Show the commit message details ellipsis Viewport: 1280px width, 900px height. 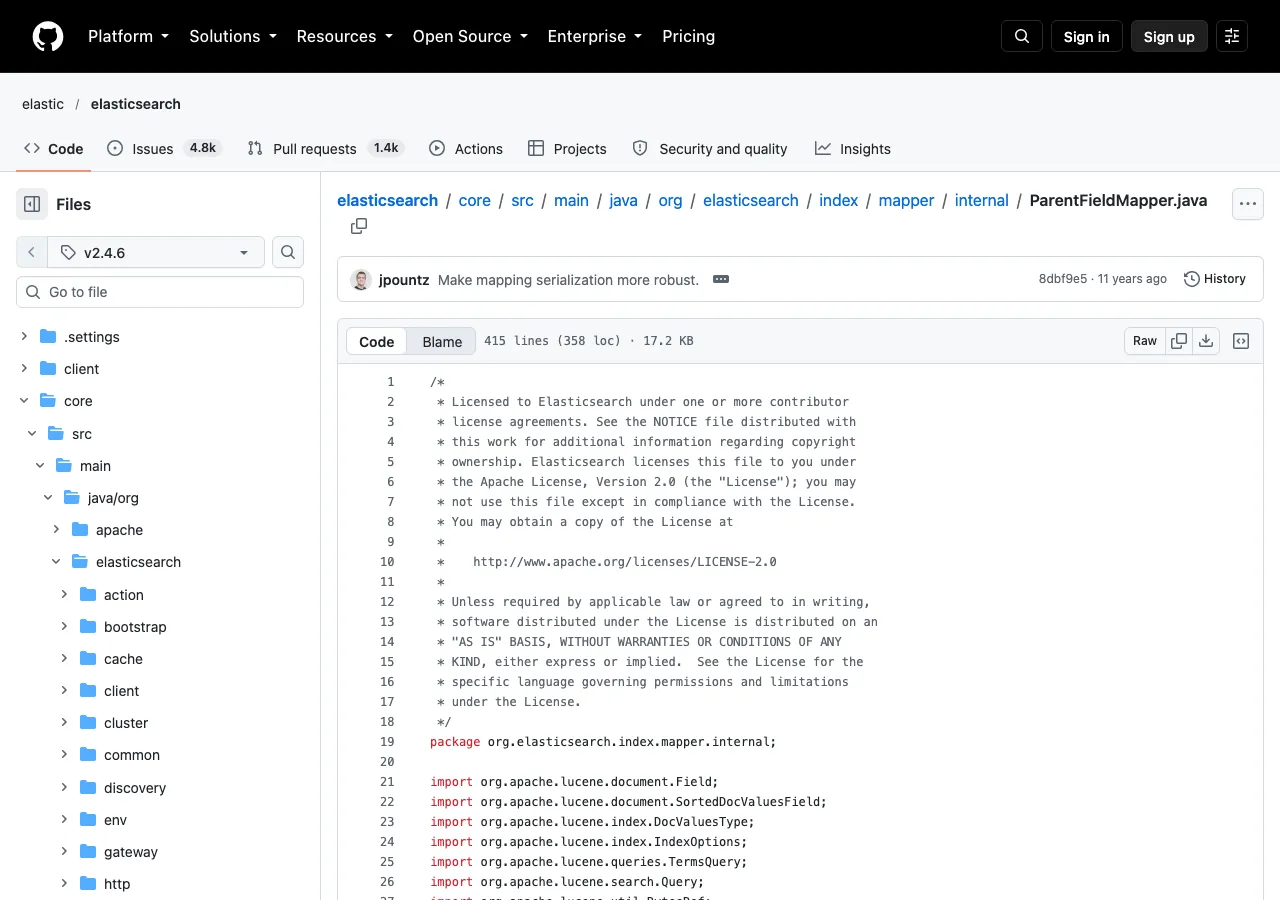tap(721, 279)
